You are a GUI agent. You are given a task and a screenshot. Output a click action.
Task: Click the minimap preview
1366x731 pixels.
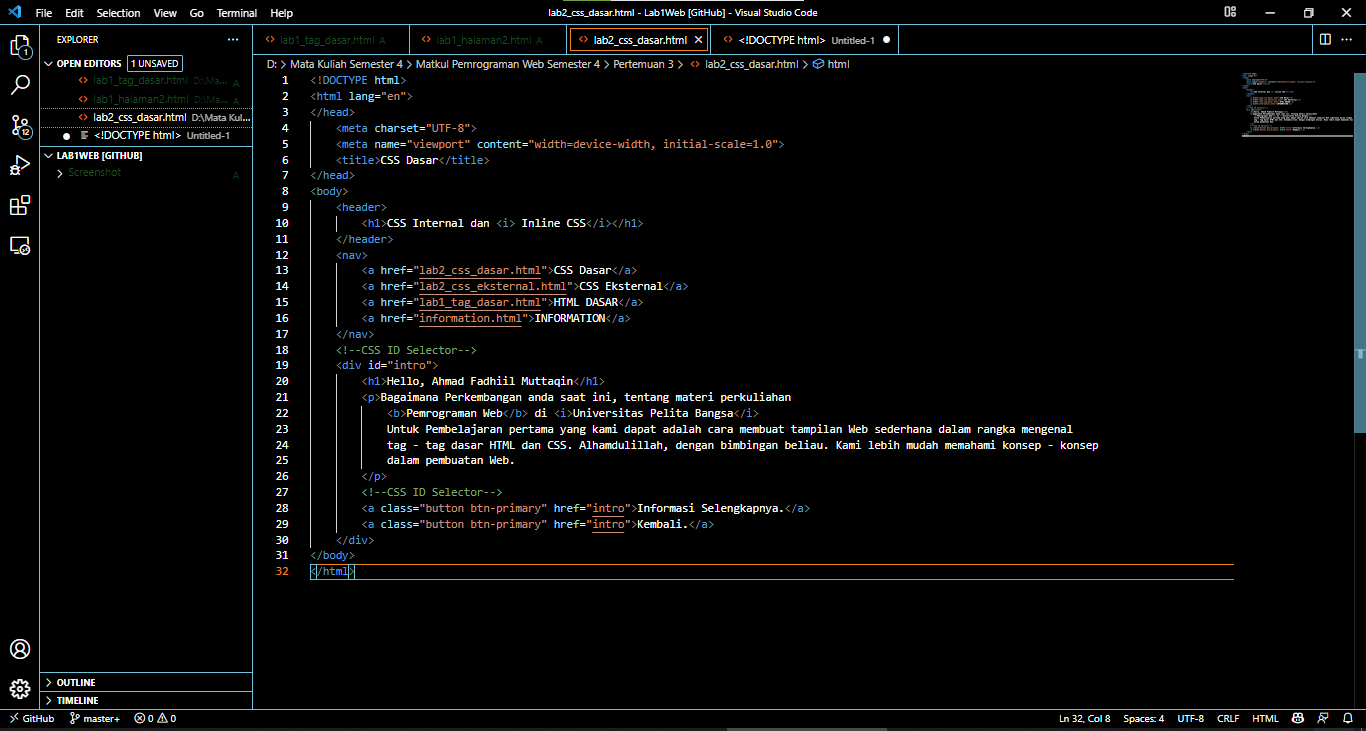coord(1295,100)
